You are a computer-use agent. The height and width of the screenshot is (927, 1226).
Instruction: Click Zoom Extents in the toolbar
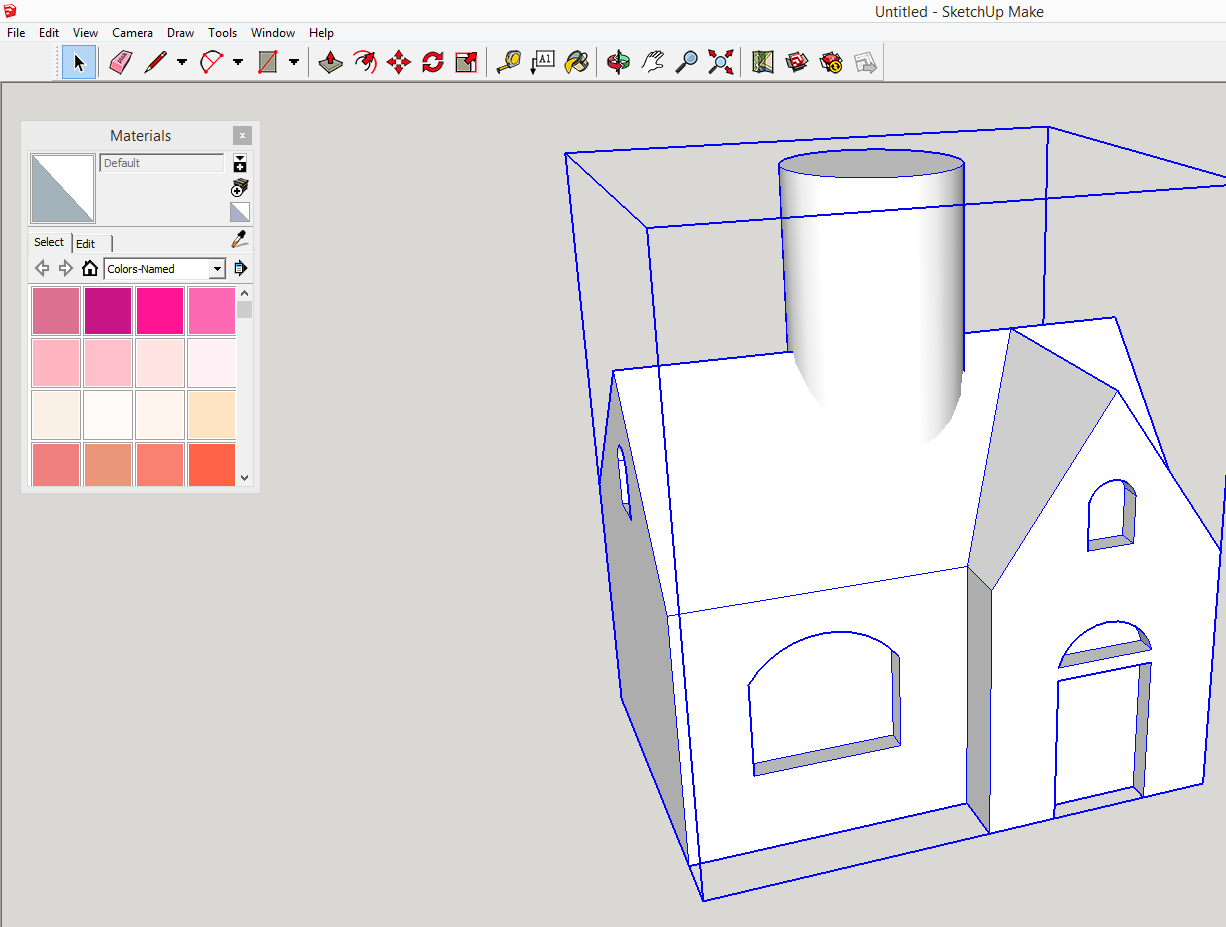pos(720,63)
